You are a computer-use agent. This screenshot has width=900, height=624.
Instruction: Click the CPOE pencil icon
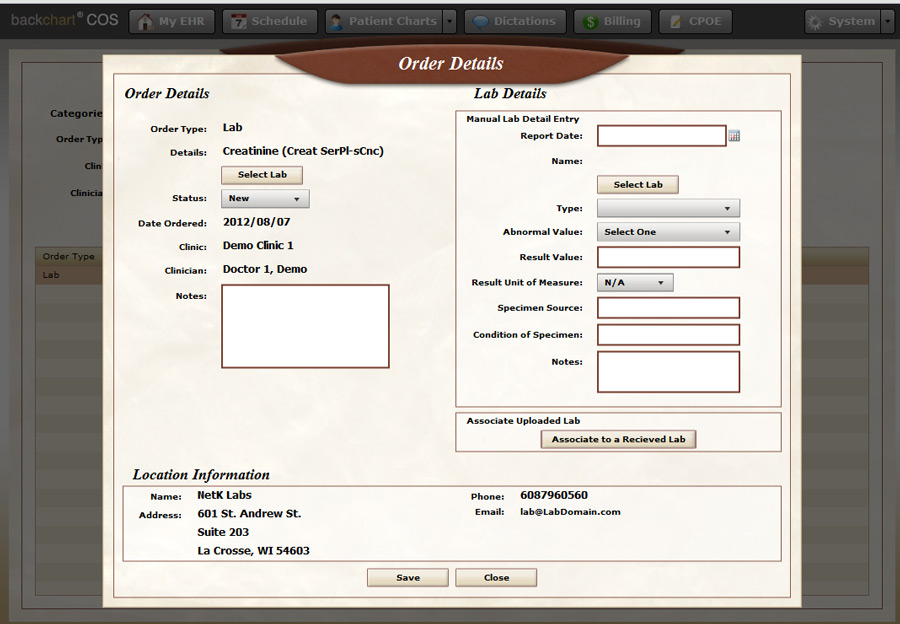[x=677, y=22]
